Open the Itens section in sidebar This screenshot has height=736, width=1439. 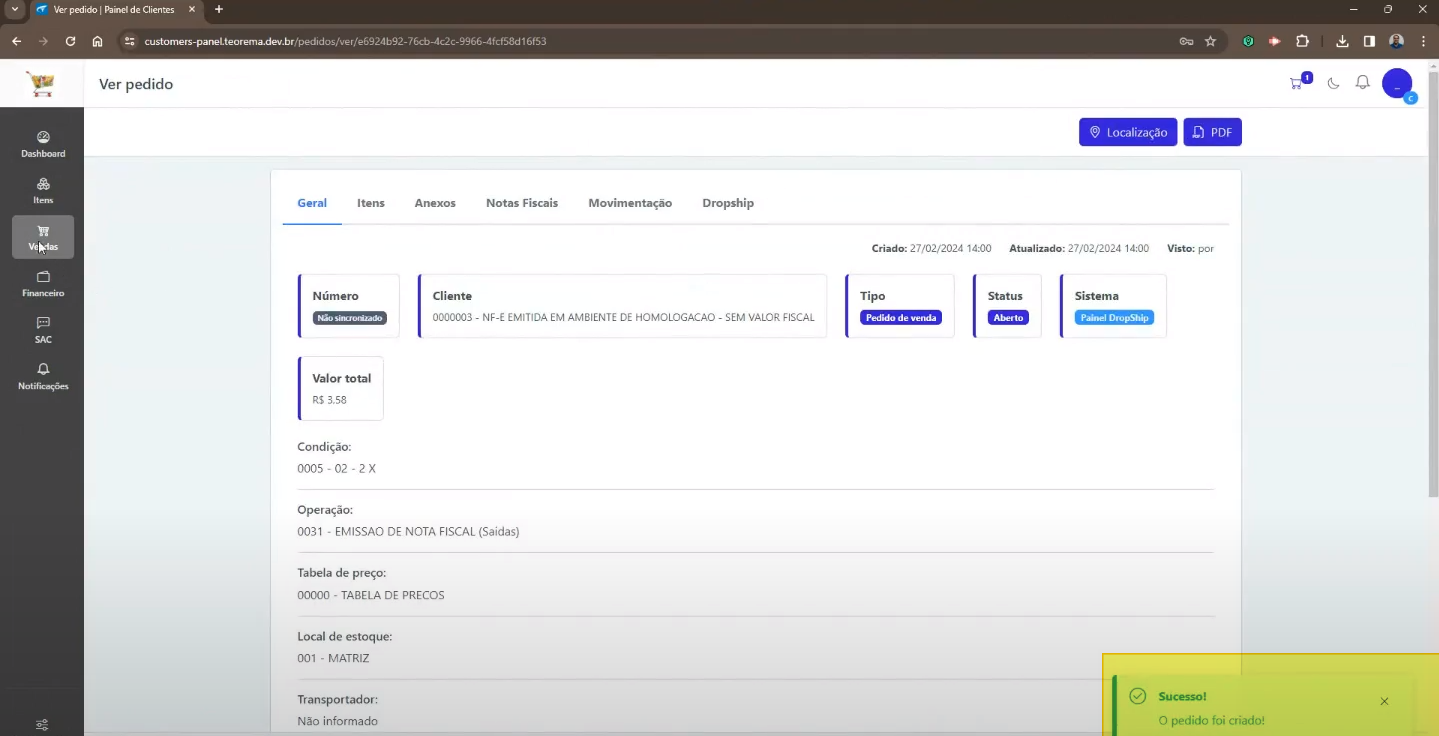(x=43, y=191)
